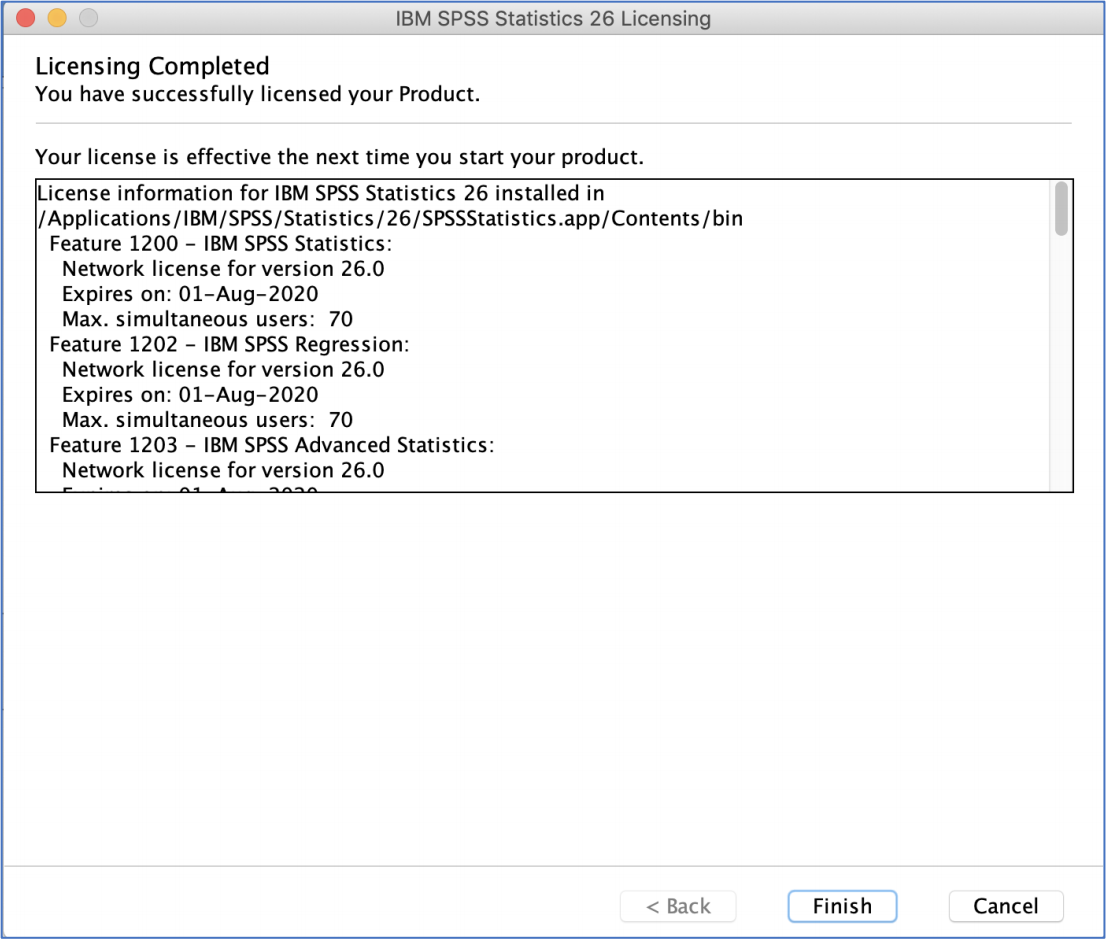Click "Network license for version 26.0" under Feature 1203
This screenshot has height=942, width=1110.
point(224,471)
